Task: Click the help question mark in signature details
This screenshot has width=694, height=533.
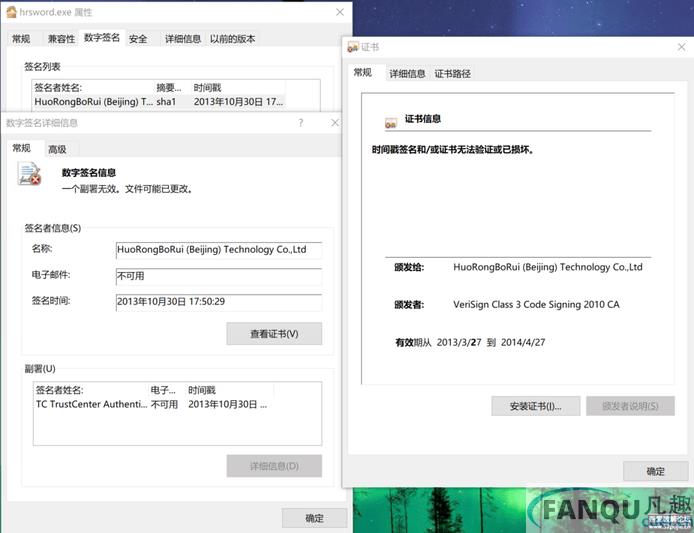Action: click(x=301, y=123)
